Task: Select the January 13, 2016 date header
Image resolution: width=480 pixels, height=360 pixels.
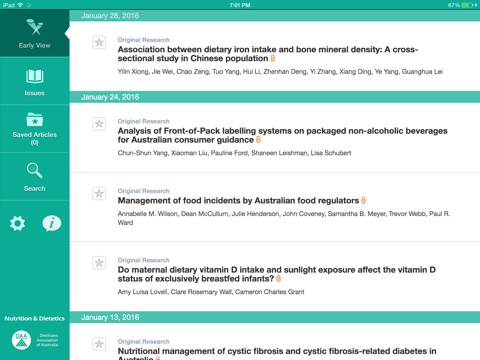Action: tap(275, 317)
